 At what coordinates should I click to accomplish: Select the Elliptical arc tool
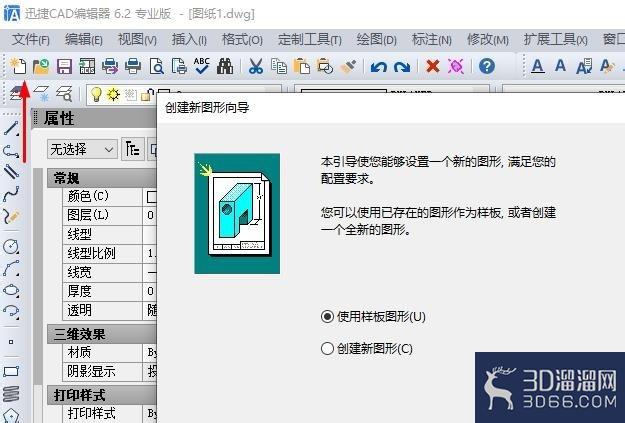tap(11, 311)
